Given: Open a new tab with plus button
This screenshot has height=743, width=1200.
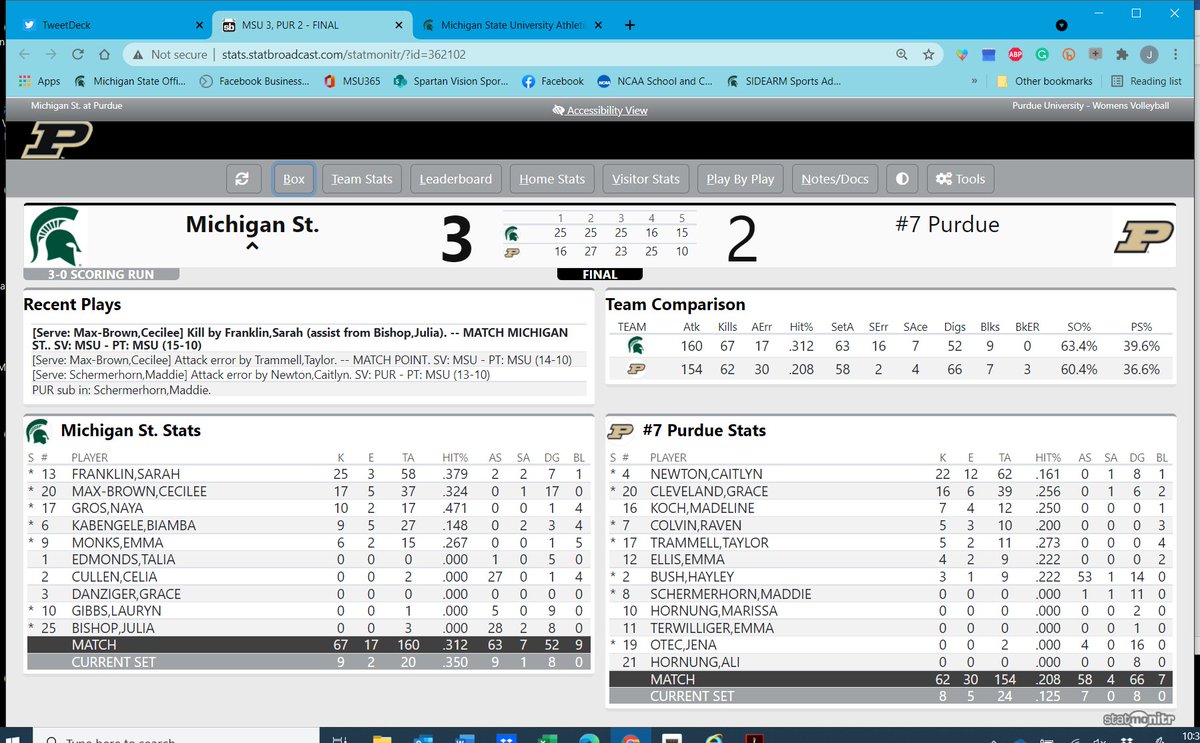Looking at the screenshot, I should pos(630,25).
